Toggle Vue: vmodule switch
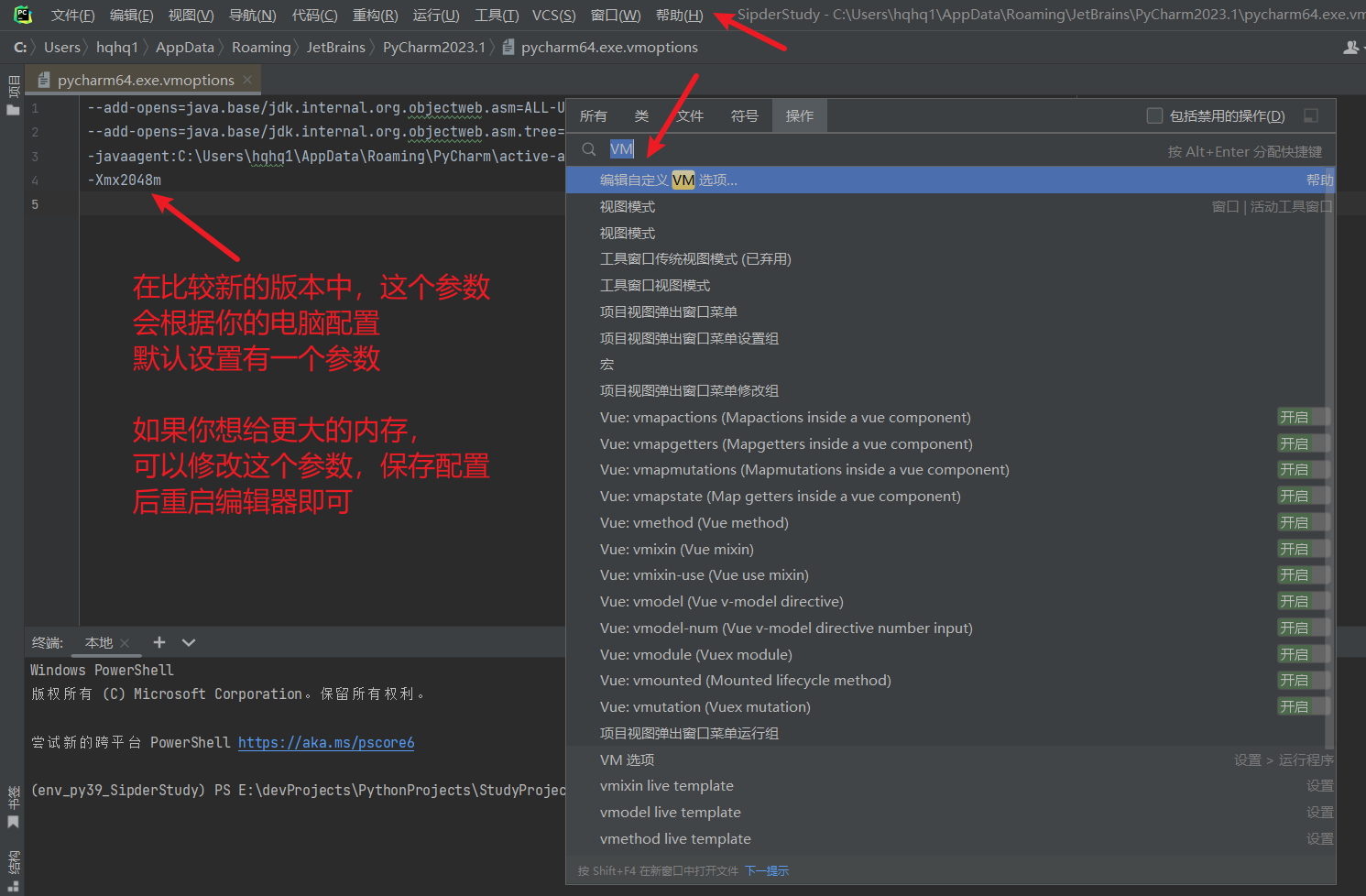This screenshot has width=1366, height=896. tap(1303, 654)
